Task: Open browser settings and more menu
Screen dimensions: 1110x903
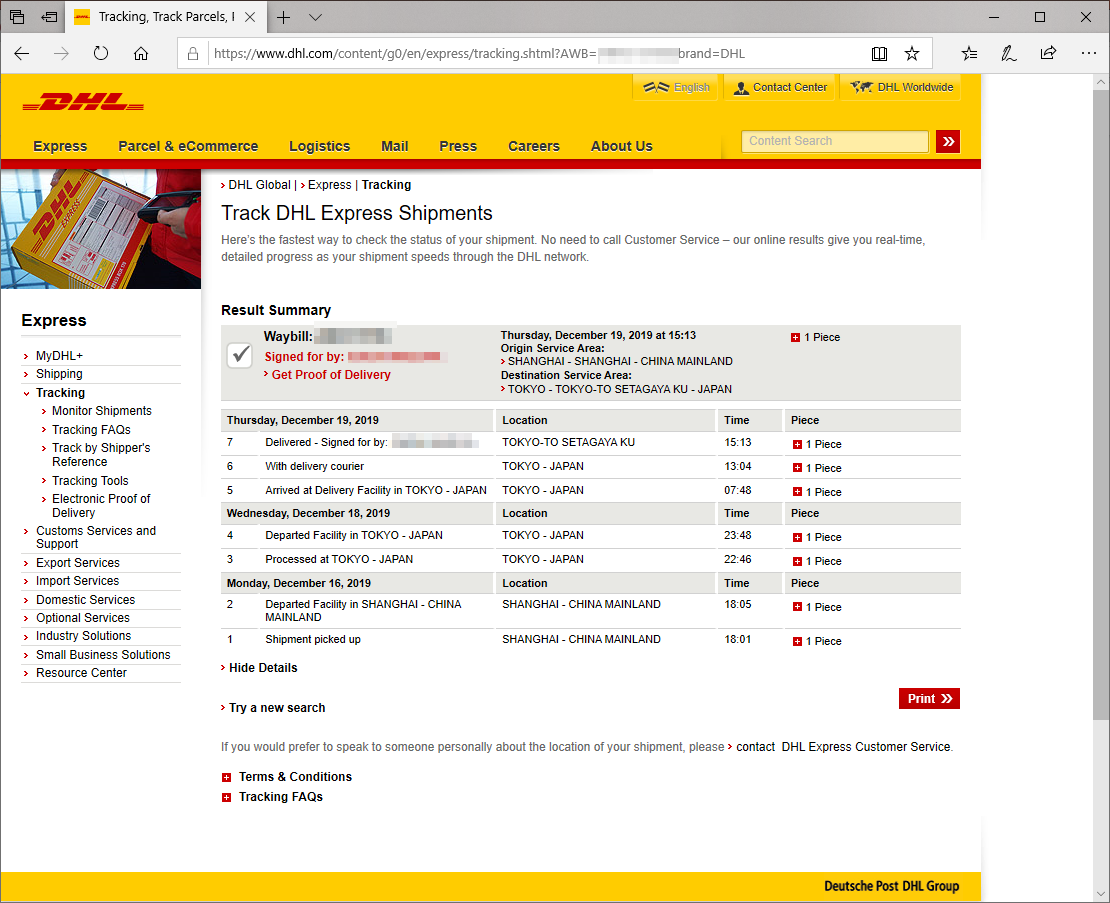Action: [1089, 53]
